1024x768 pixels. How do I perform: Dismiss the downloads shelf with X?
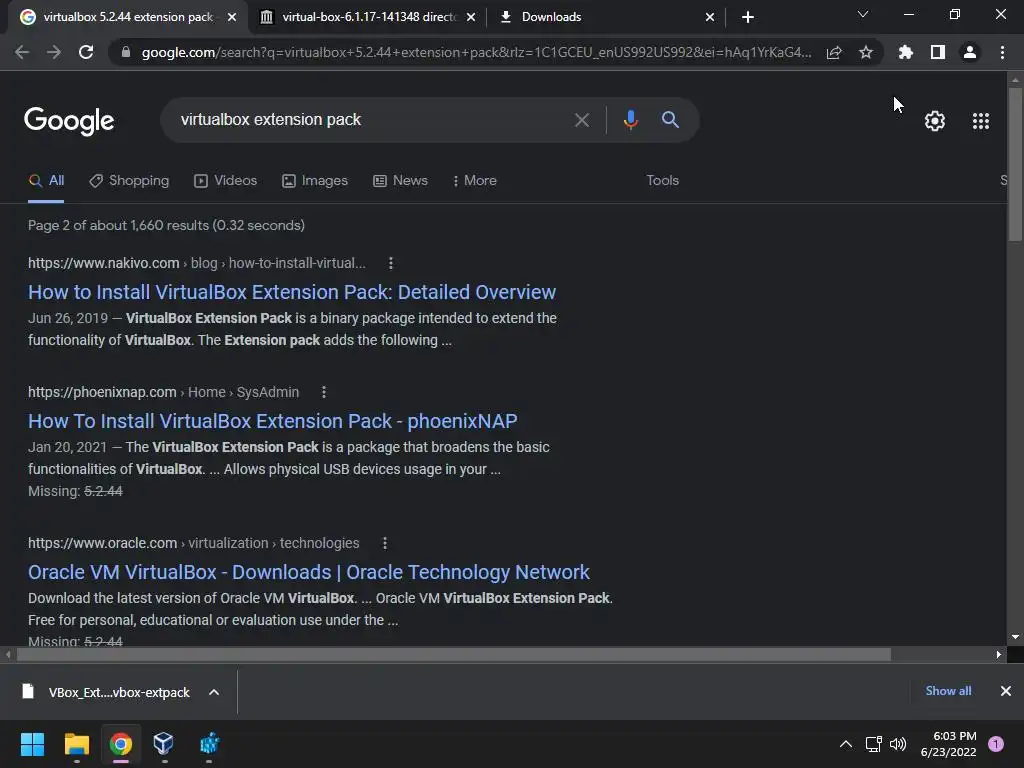click(x=1006, y=691)
